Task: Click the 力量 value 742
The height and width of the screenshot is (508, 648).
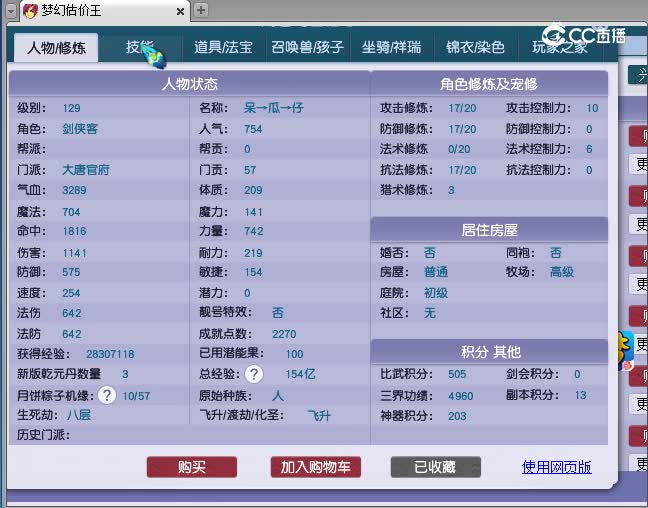Action: 253,231
